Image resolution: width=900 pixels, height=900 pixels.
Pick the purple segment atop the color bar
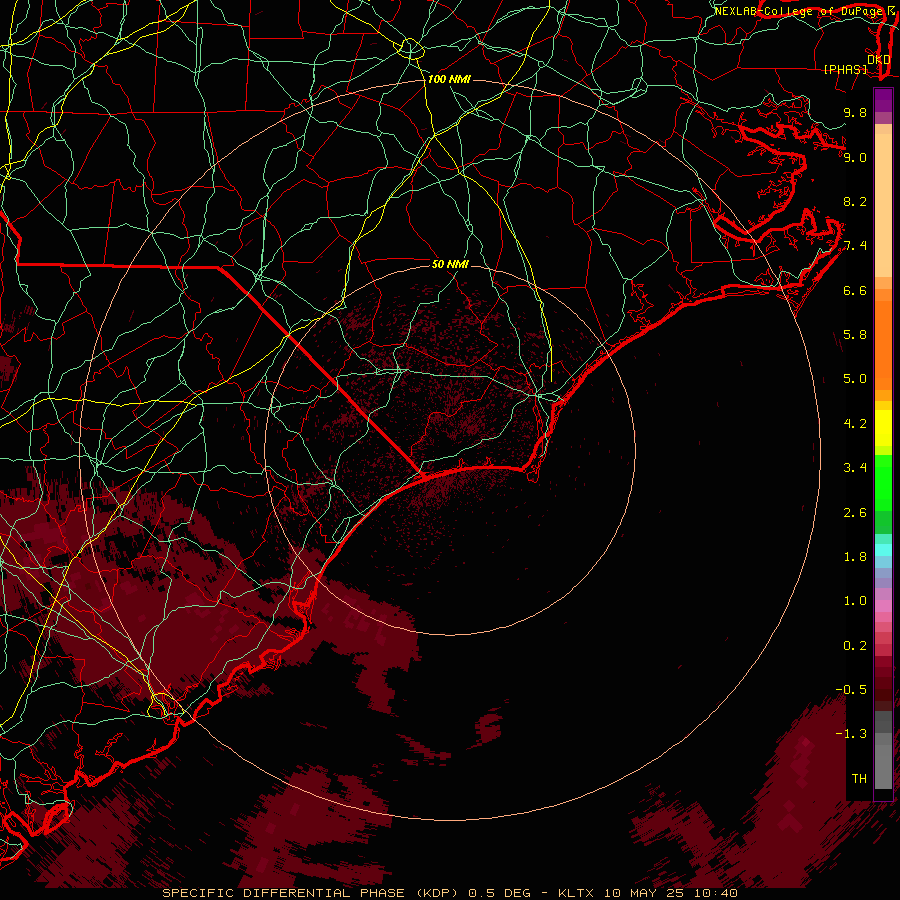click(883, 100)
